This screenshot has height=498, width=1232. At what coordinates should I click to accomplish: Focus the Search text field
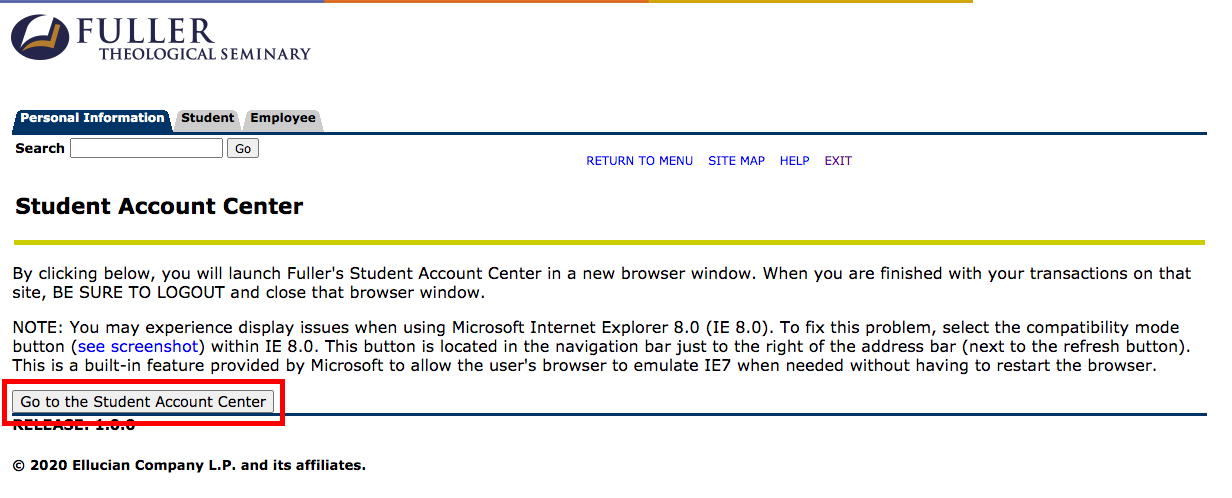146,148
